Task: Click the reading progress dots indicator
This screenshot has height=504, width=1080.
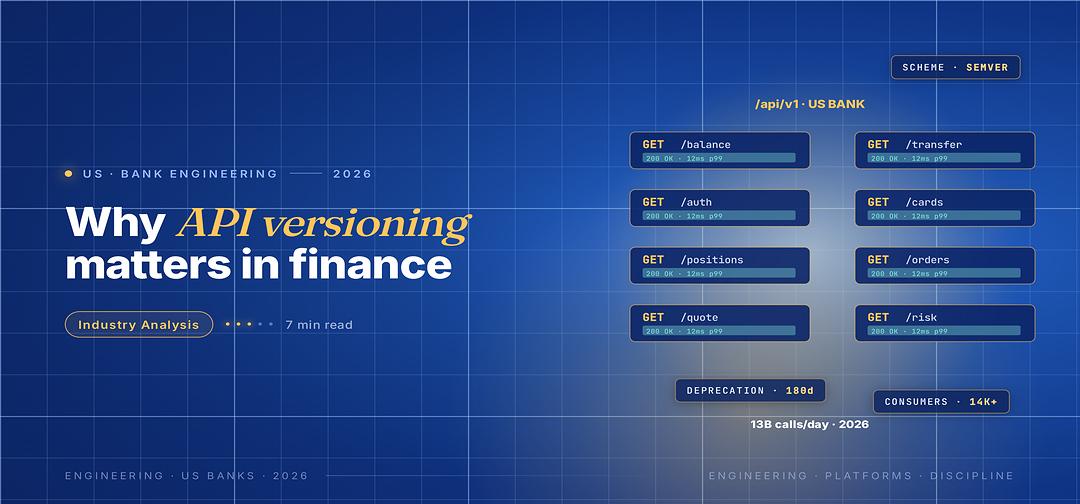Action: (249, 324)
